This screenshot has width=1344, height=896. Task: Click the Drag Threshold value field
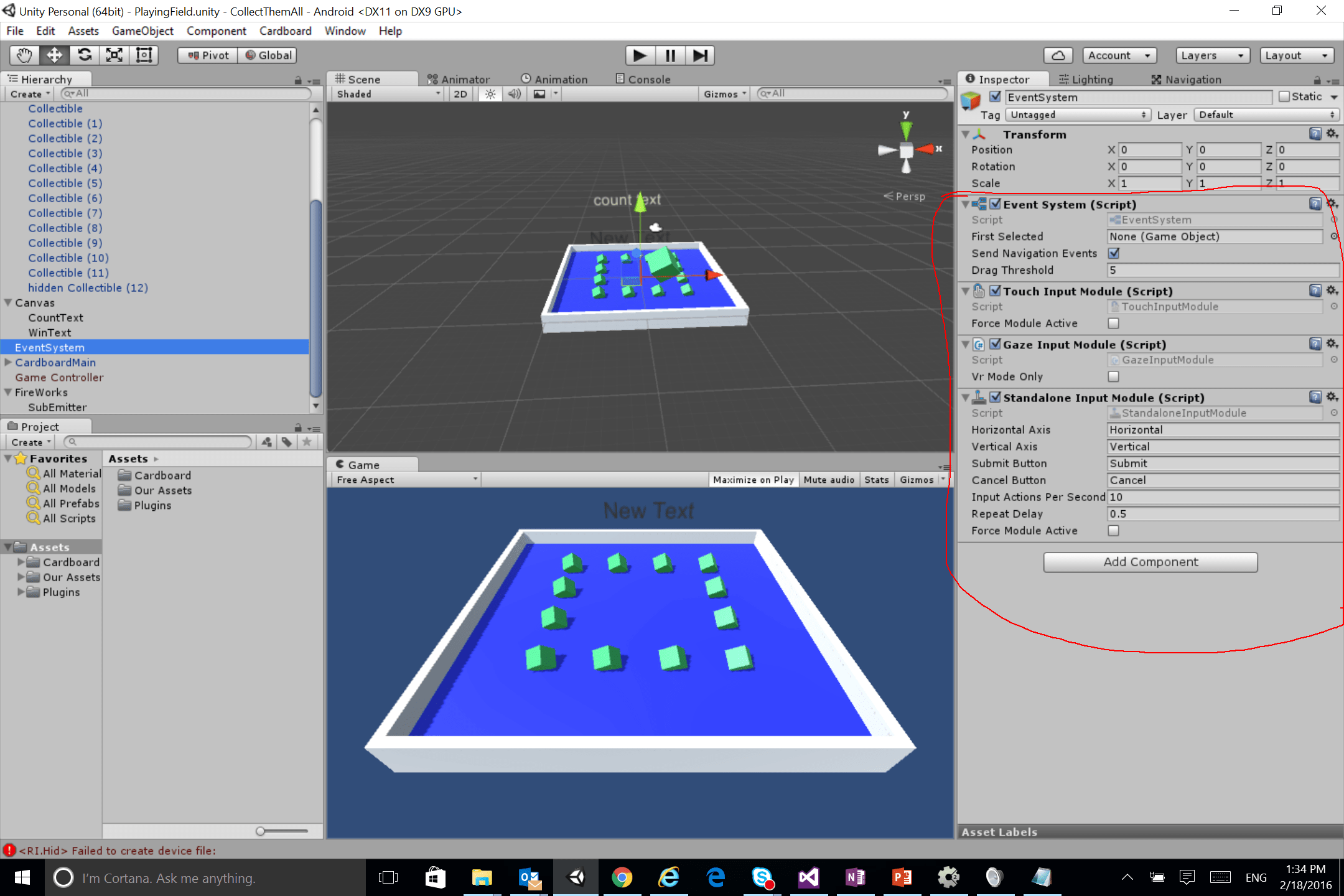(1222, 270)
